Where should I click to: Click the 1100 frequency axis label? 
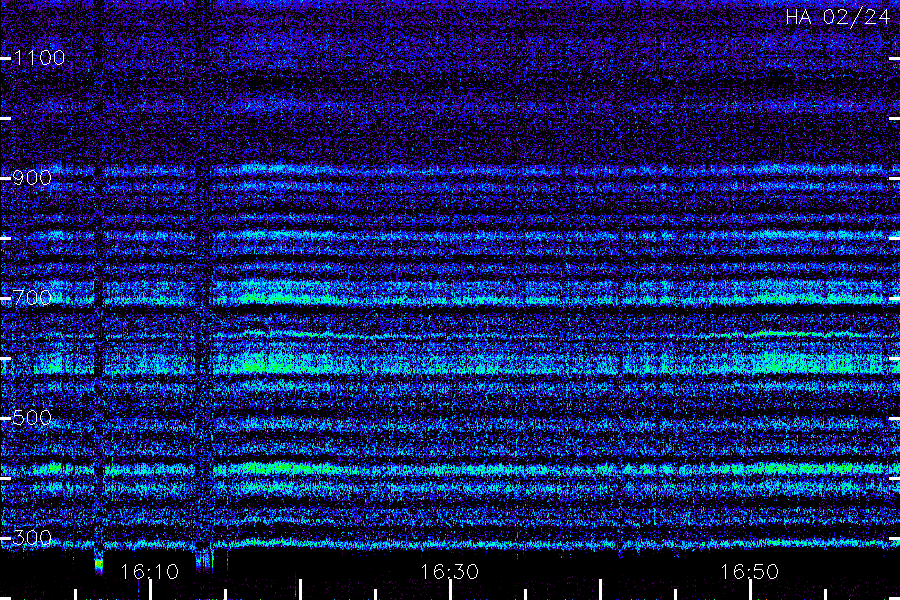click(39, 57)
